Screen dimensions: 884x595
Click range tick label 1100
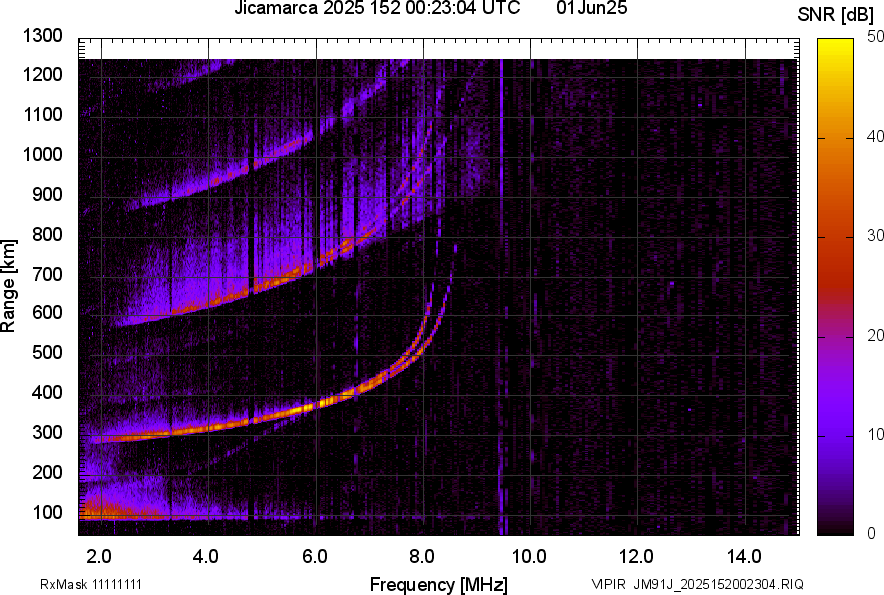pos(43,114)
